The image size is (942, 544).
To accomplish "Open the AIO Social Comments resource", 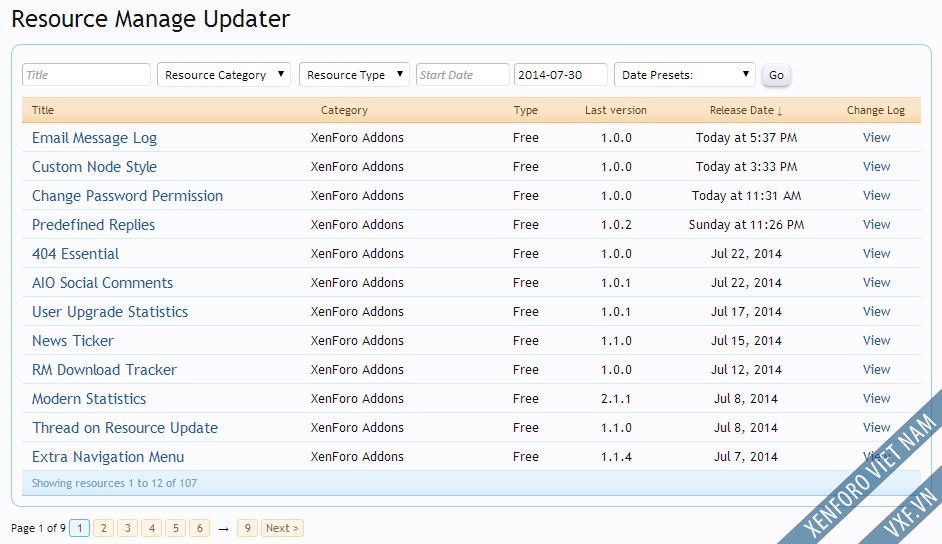I will [102, 283].
